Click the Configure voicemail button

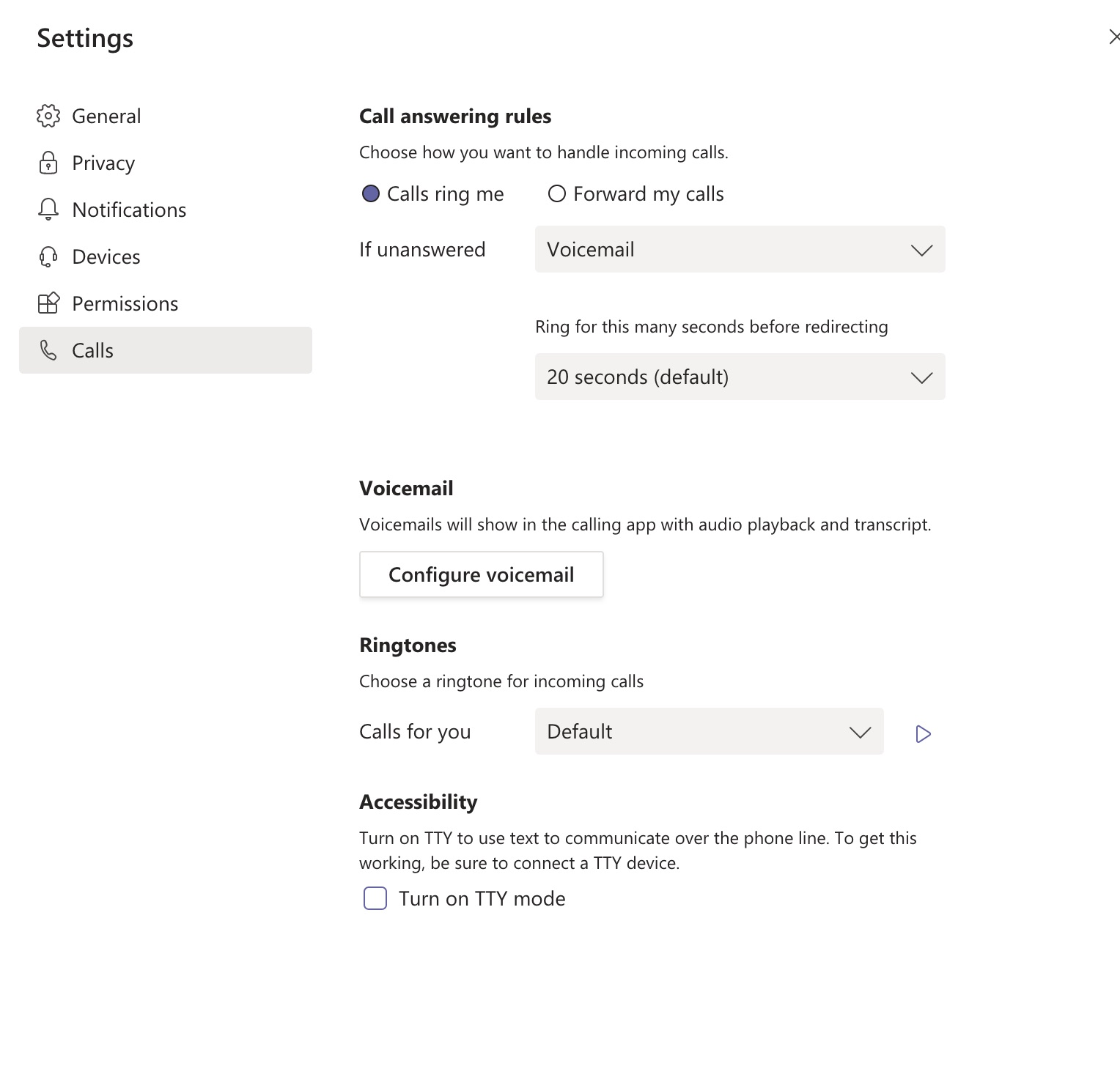tap(481, 574)
